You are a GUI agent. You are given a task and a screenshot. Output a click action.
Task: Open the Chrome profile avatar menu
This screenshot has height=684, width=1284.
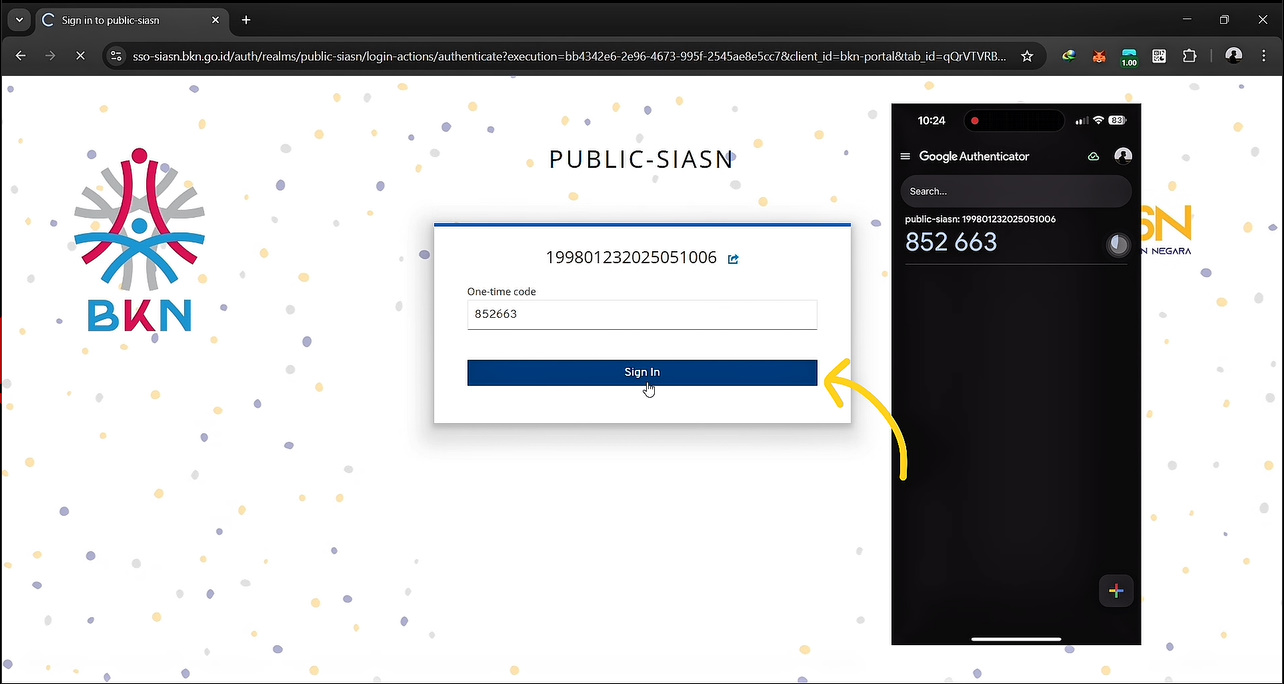pyautogui.click(x=1233, y=56)
